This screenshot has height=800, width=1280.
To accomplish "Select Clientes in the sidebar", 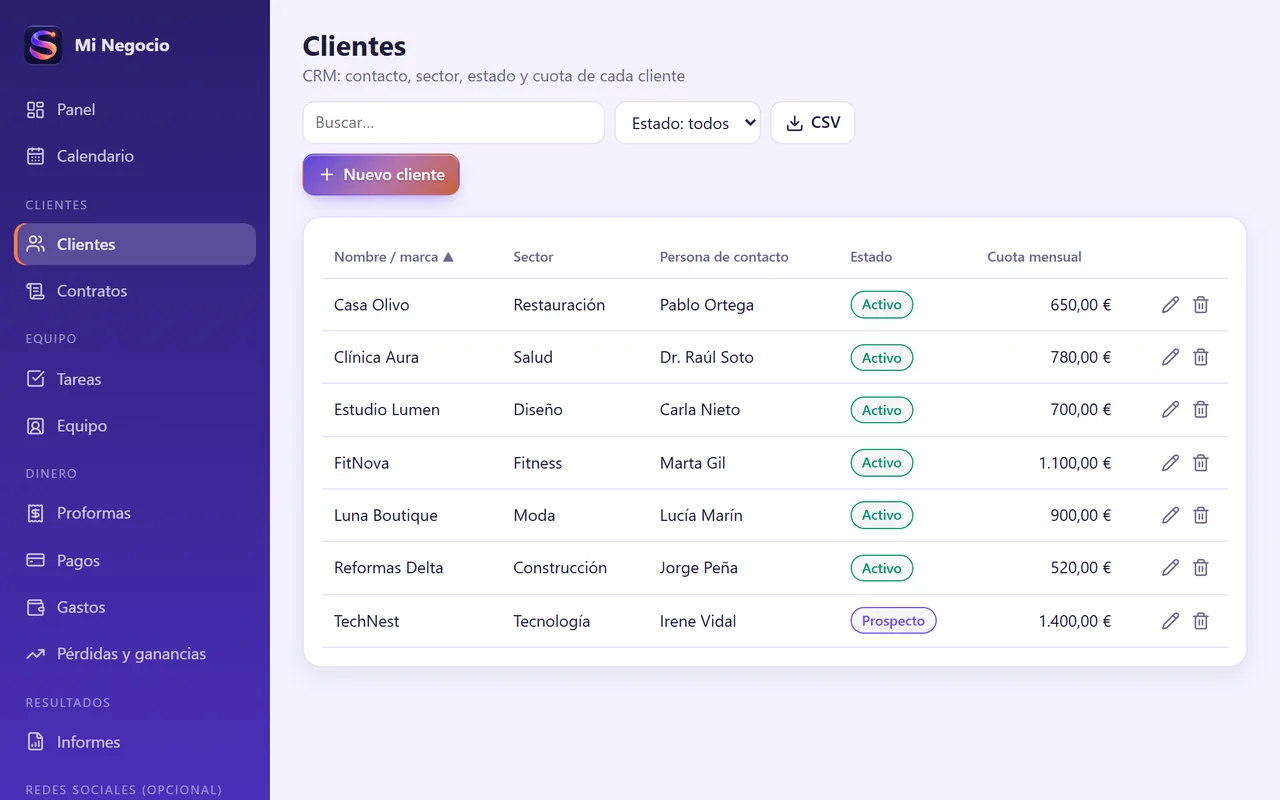I will click(135, 244).
